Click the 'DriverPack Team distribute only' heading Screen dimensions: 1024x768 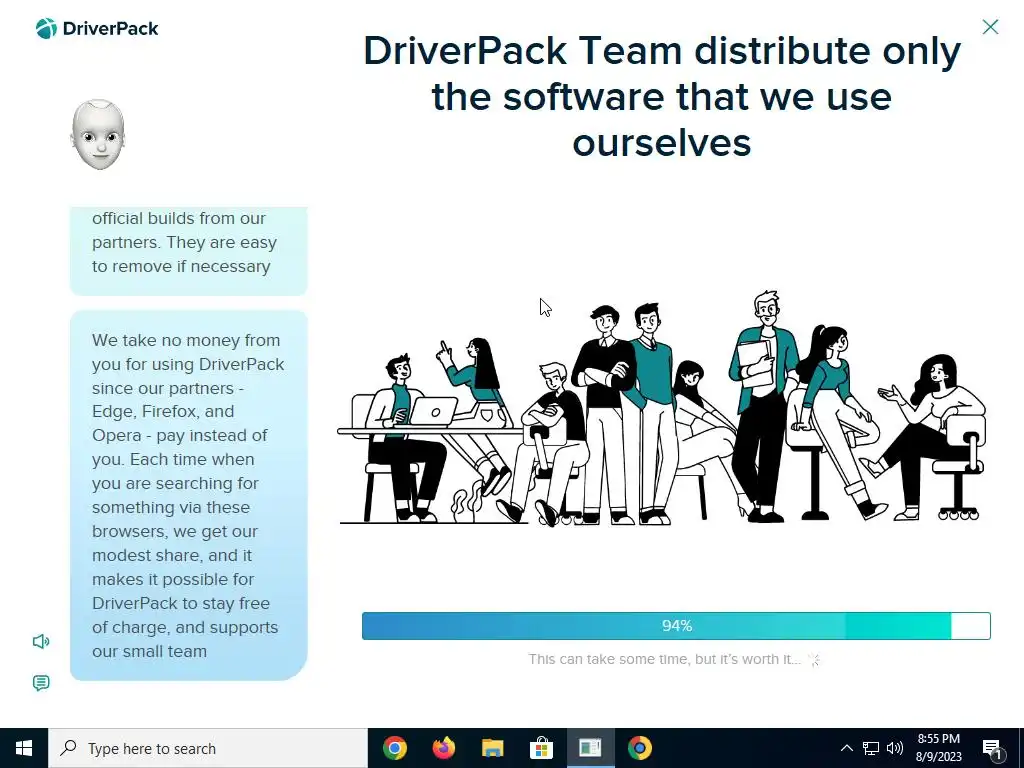tap(662, 96)
